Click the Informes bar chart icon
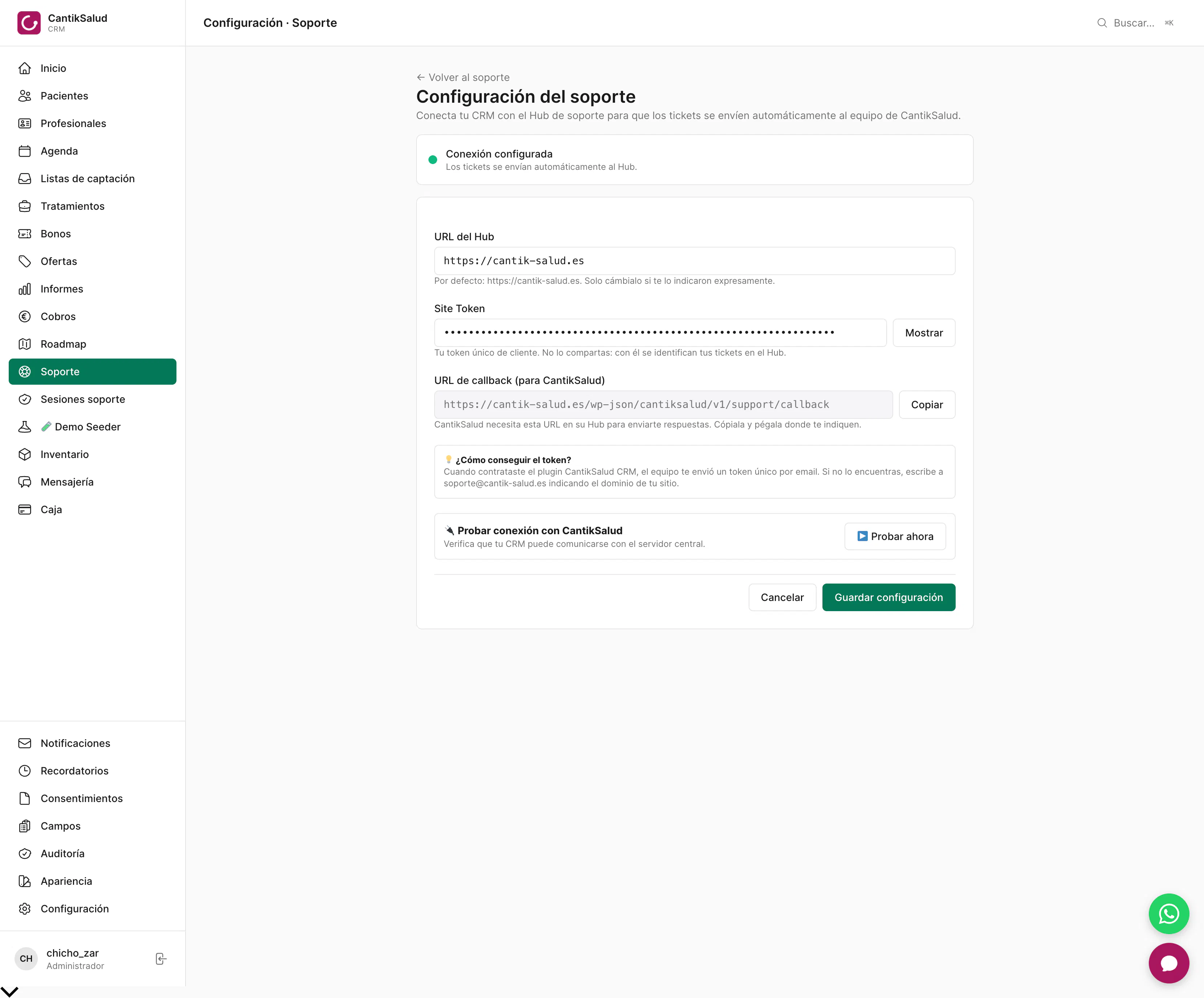Viewport: 1204px width, 998px height. pos(25,289)
